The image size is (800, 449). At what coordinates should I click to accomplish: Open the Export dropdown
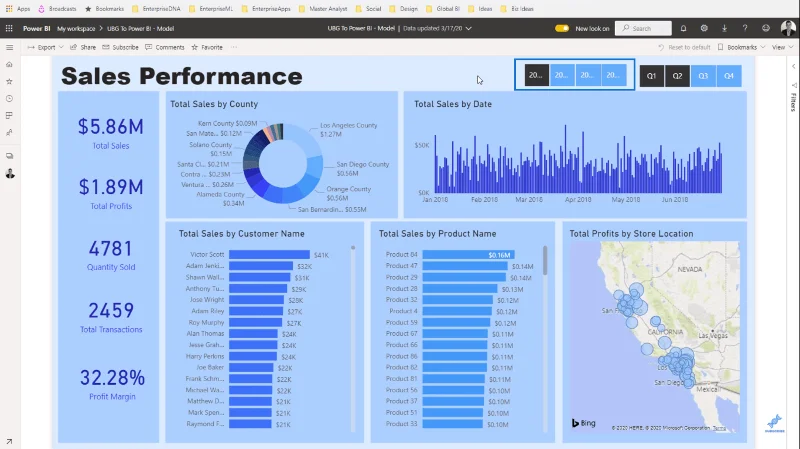[x=46, y=47]
